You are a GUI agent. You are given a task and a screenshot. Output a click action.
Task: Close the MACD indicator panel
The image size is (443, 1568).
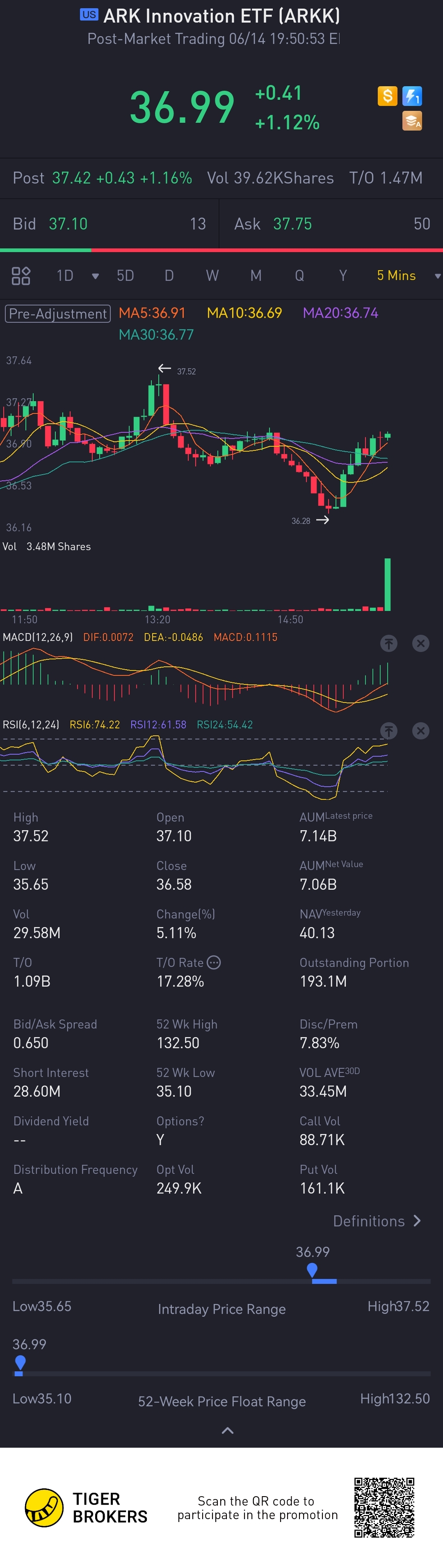coord(420,643)
